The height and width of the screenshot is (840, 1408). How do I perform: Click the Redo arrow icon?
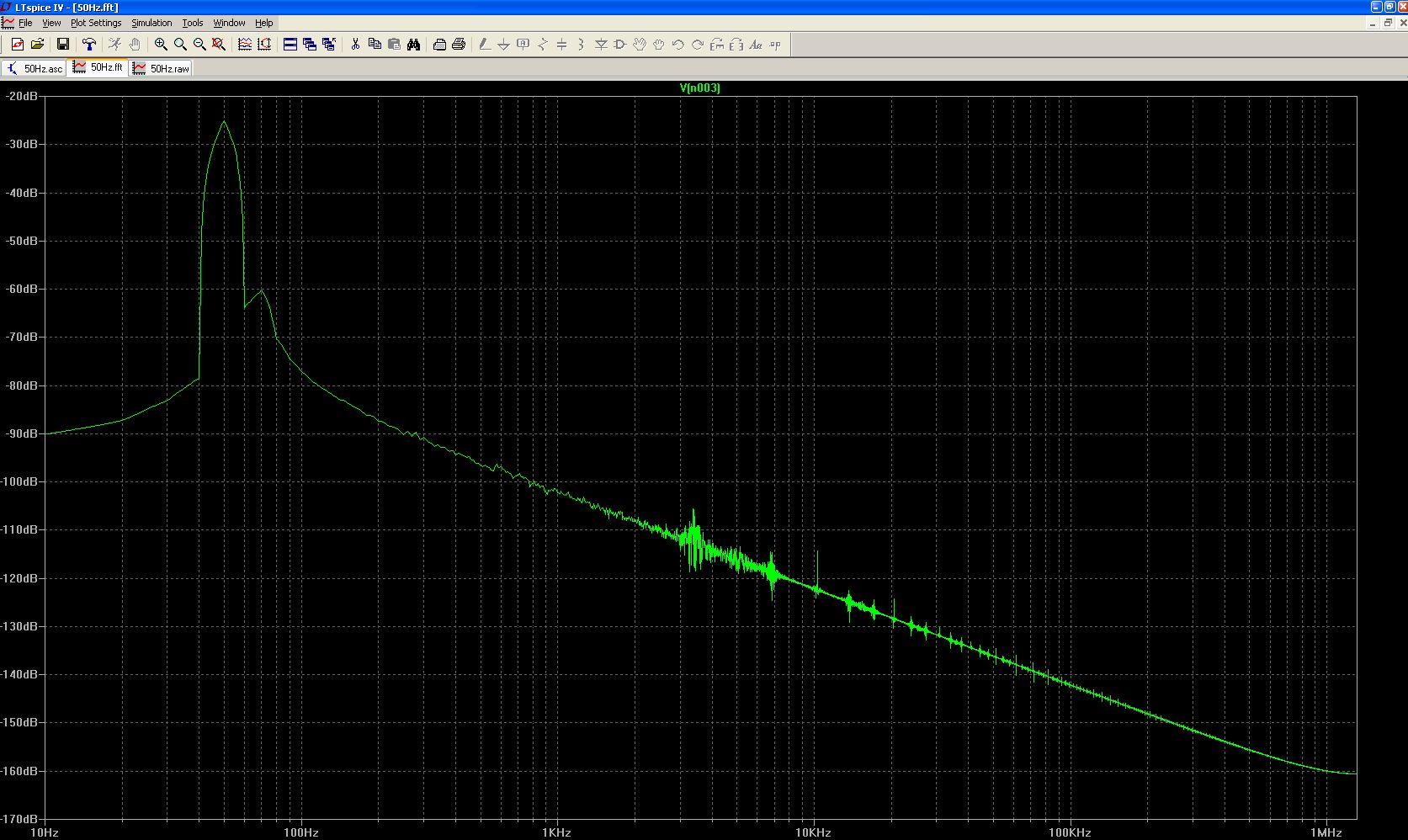point(698,45)
